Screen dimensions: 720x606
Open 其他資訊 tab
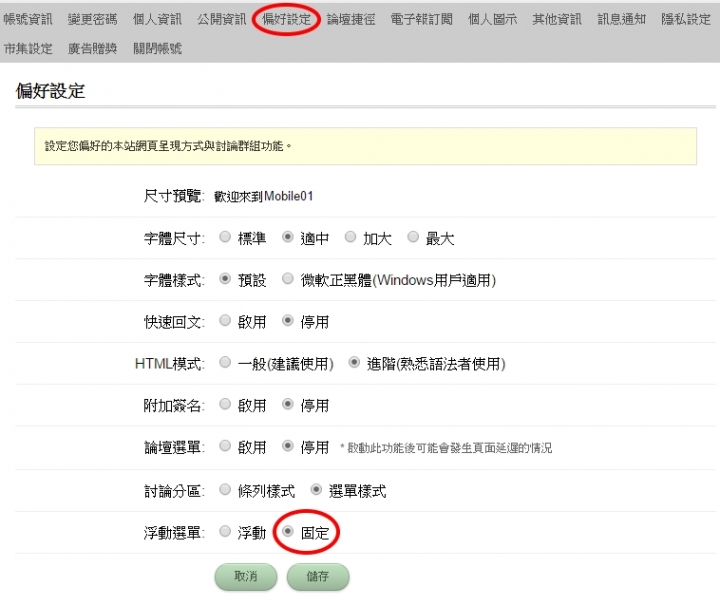pyautogui.click(x=557, y=19)
